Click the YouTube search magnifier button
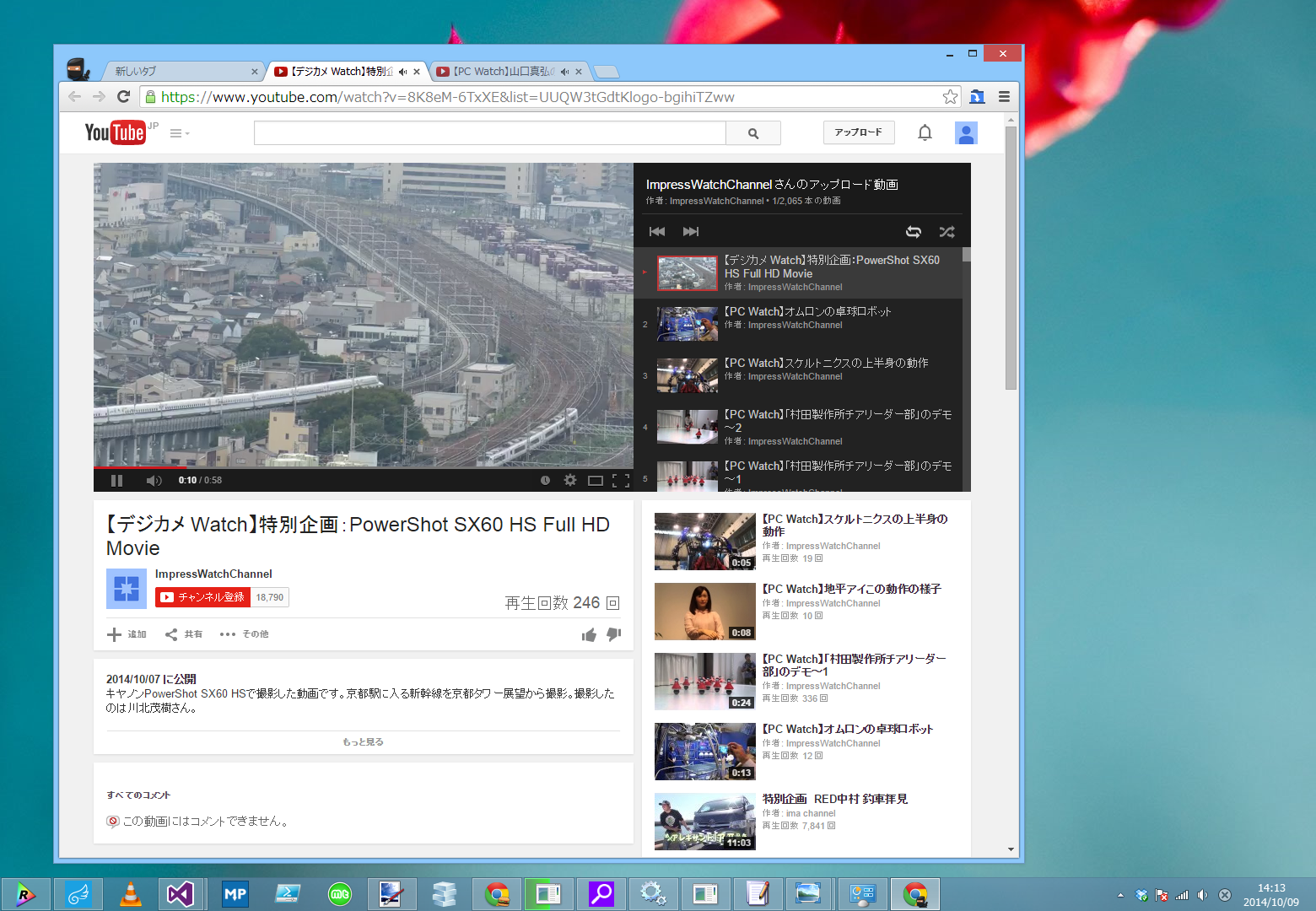The image size is (1316, 911). (x=753, y=133)
